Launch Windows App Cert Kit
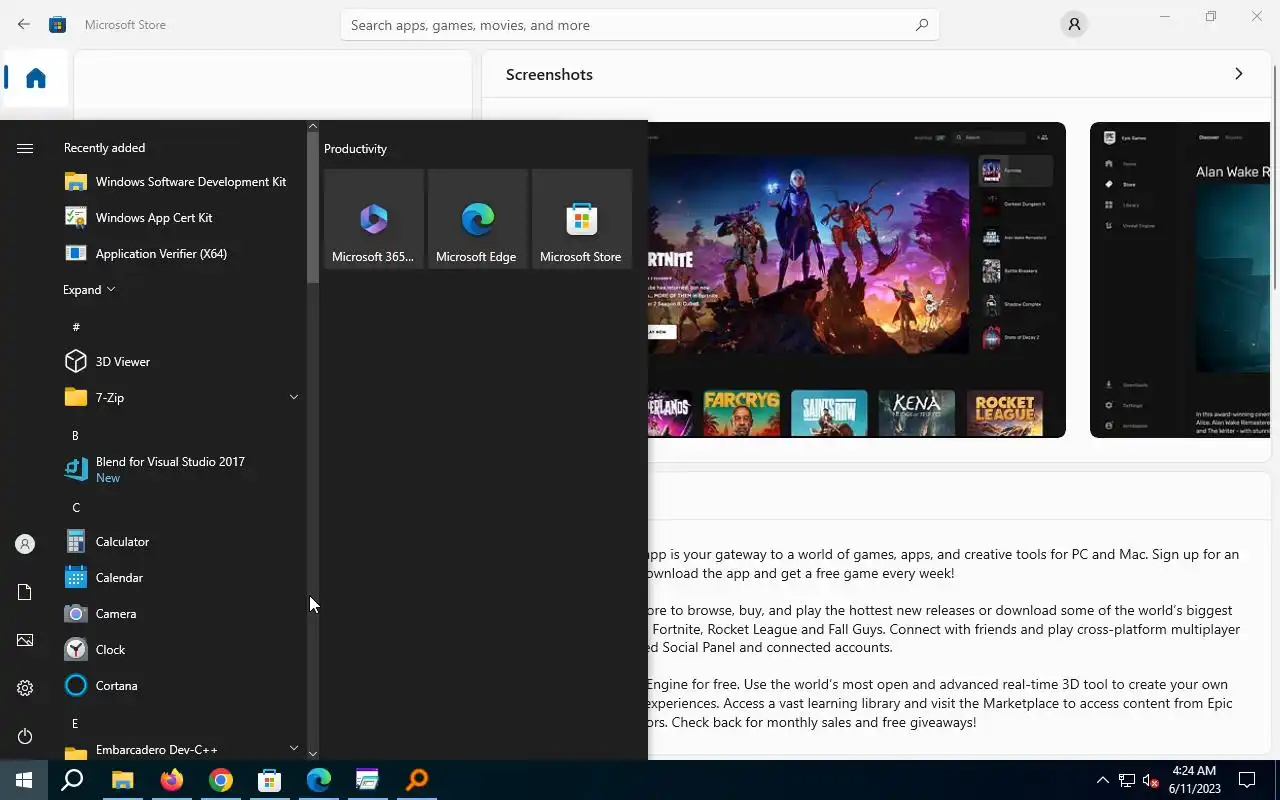This screenshot has width=1280, height=800. pyautogui.click(x=182, y=218)
